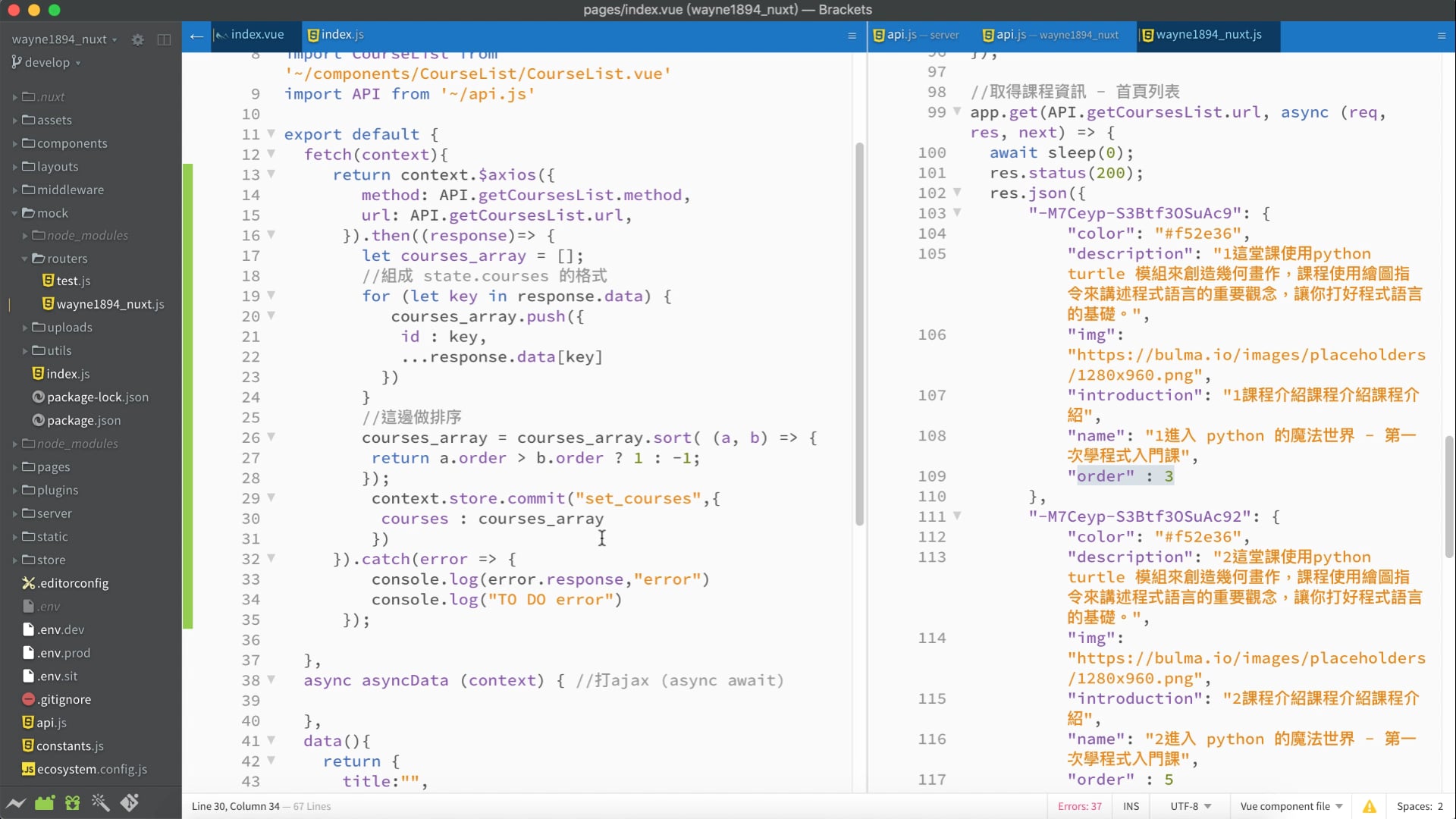Click the yellow lint warning triangle
The width and height of the screenshot is (1456, 819).
tap(1369, 806)
